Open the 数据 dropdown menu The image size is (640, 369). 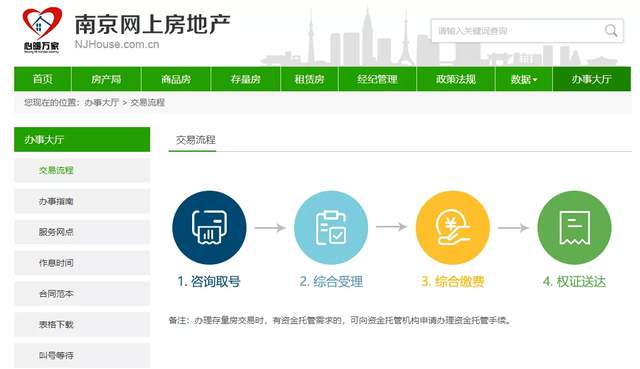coord(524,79)
